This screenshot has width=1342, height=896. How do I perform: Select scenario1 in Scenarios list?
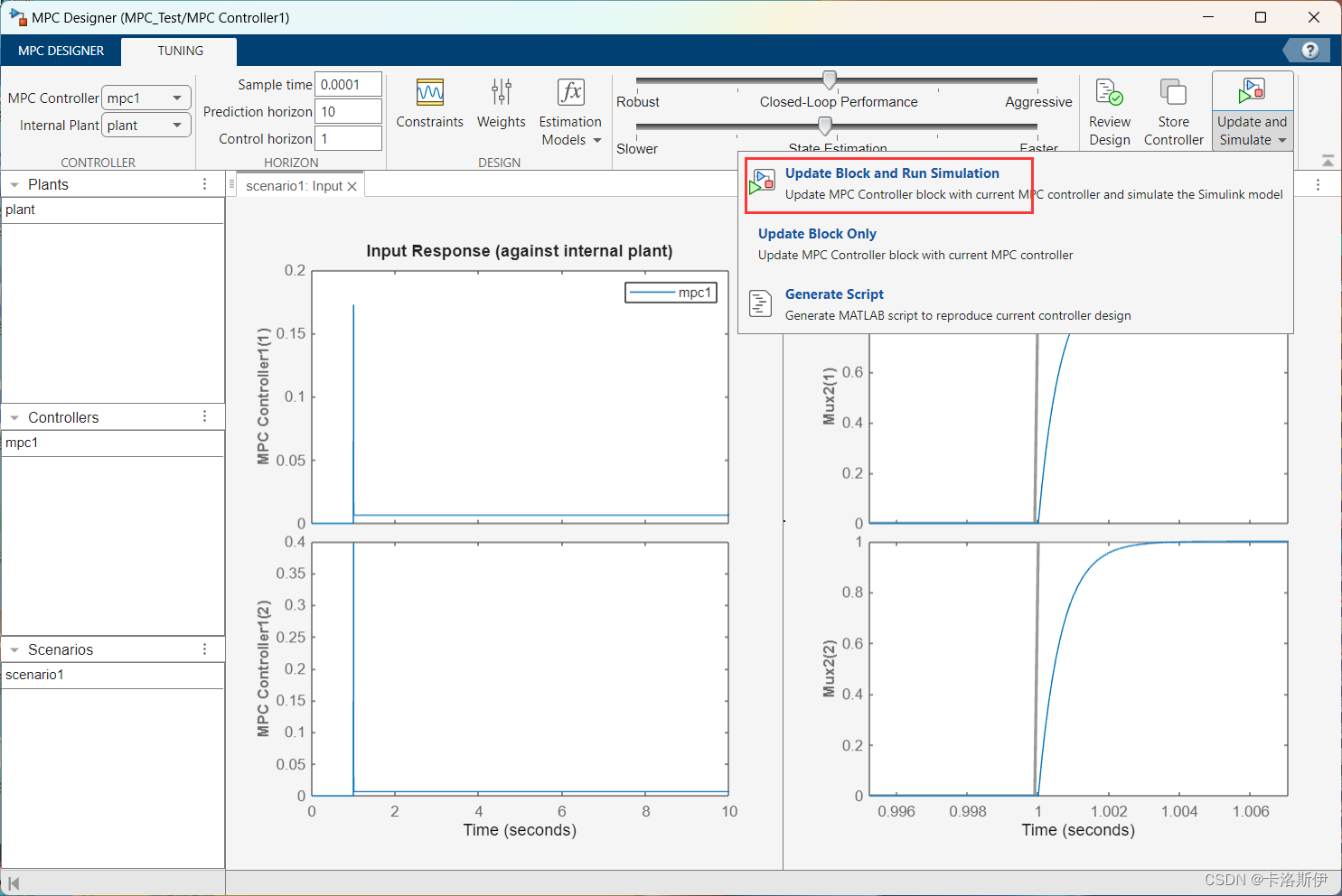pos(113,675)
